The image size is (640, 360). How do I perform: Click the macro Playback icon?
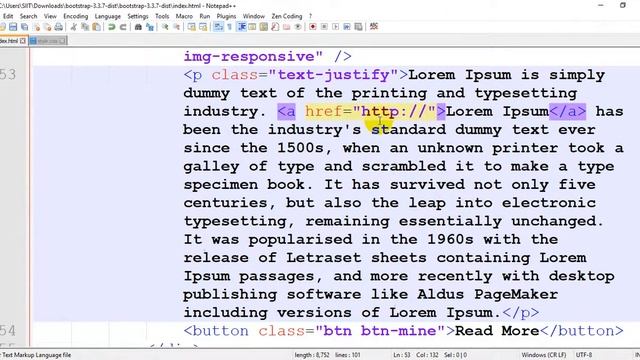(336, 27)
